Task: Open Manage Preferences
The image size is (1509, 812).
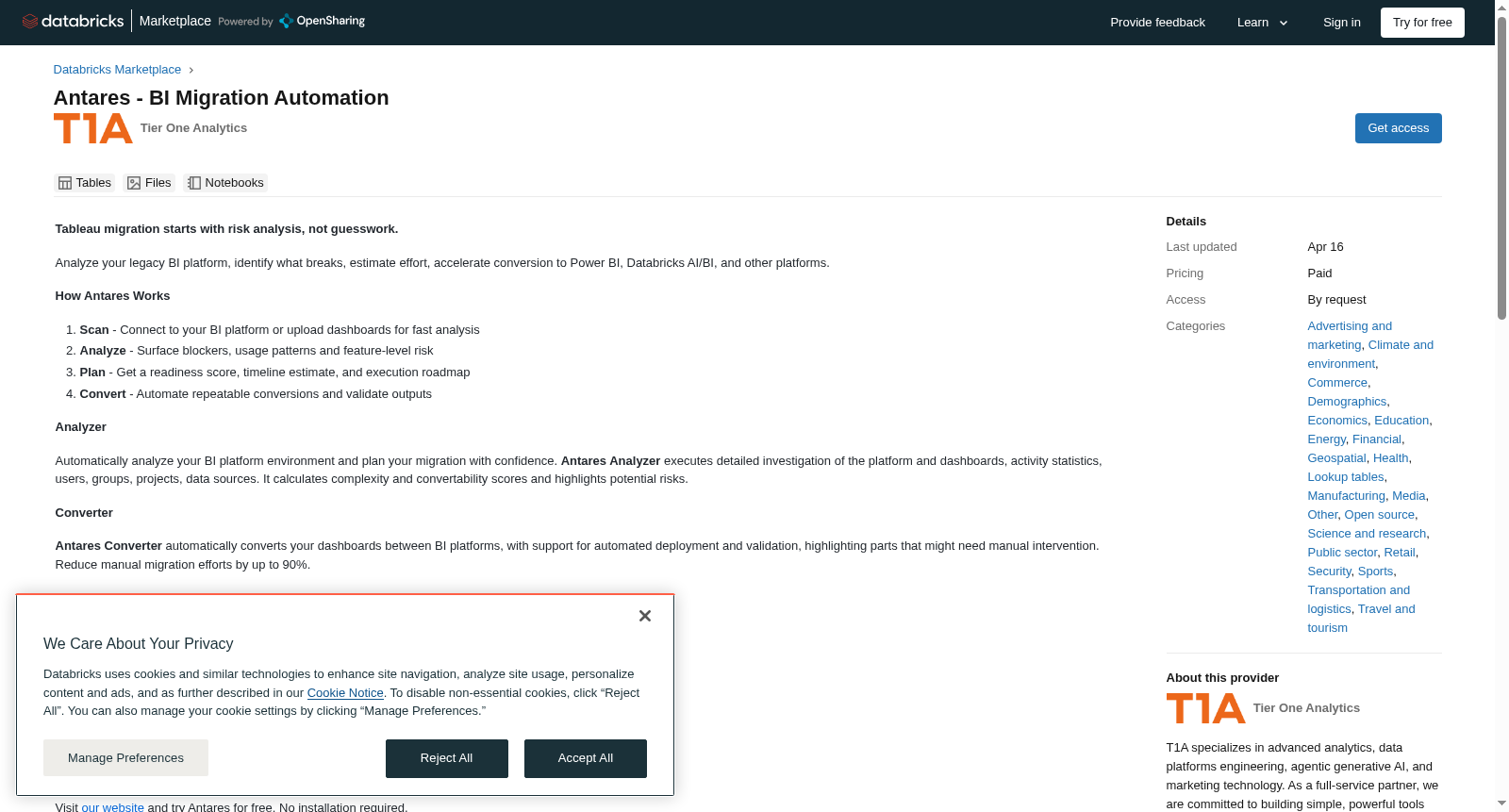Action: [125, 758]
